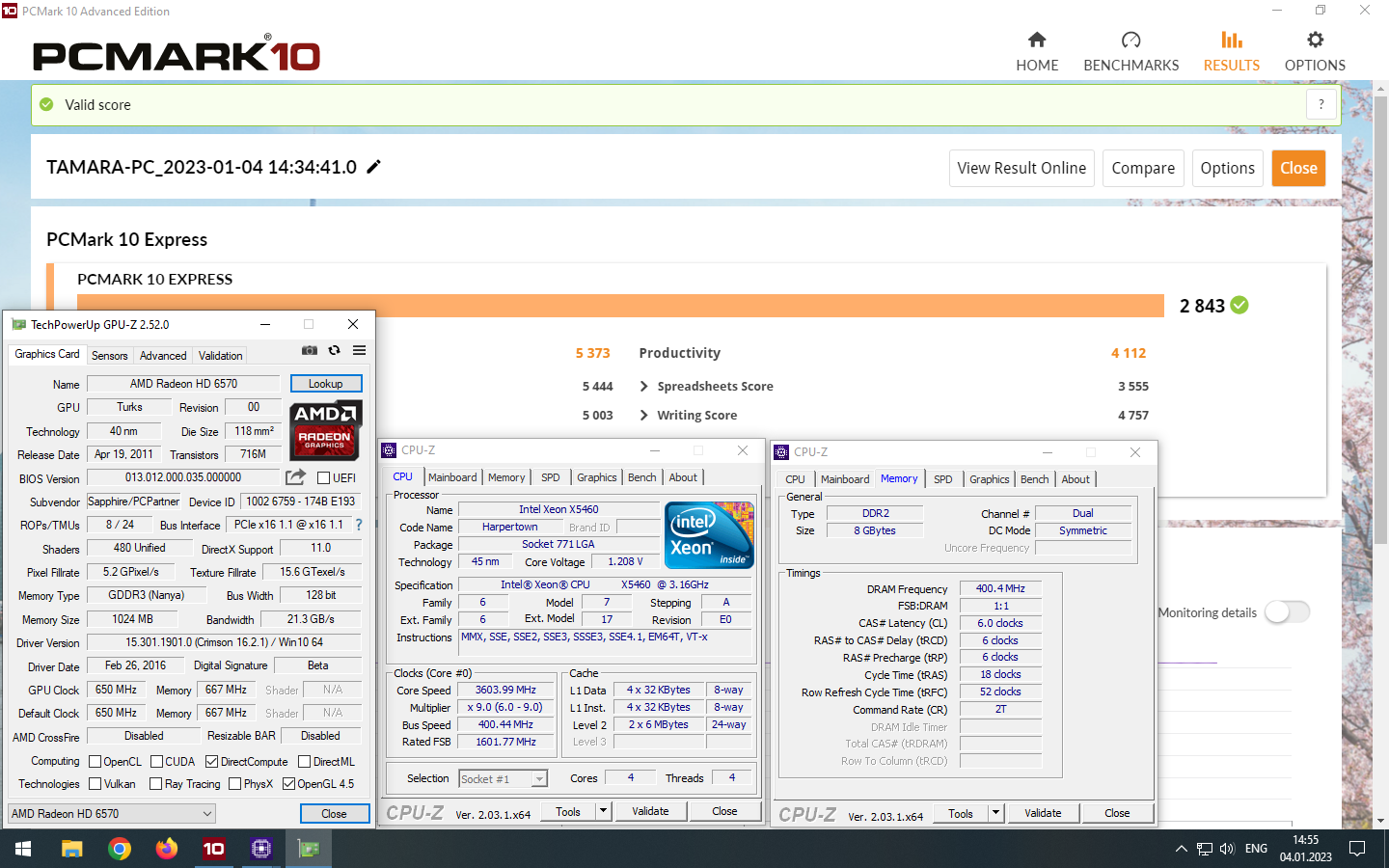Switch to GPU-Z Validation tab
This screenshot has width=1389, height=868.
tap(220, 356)
